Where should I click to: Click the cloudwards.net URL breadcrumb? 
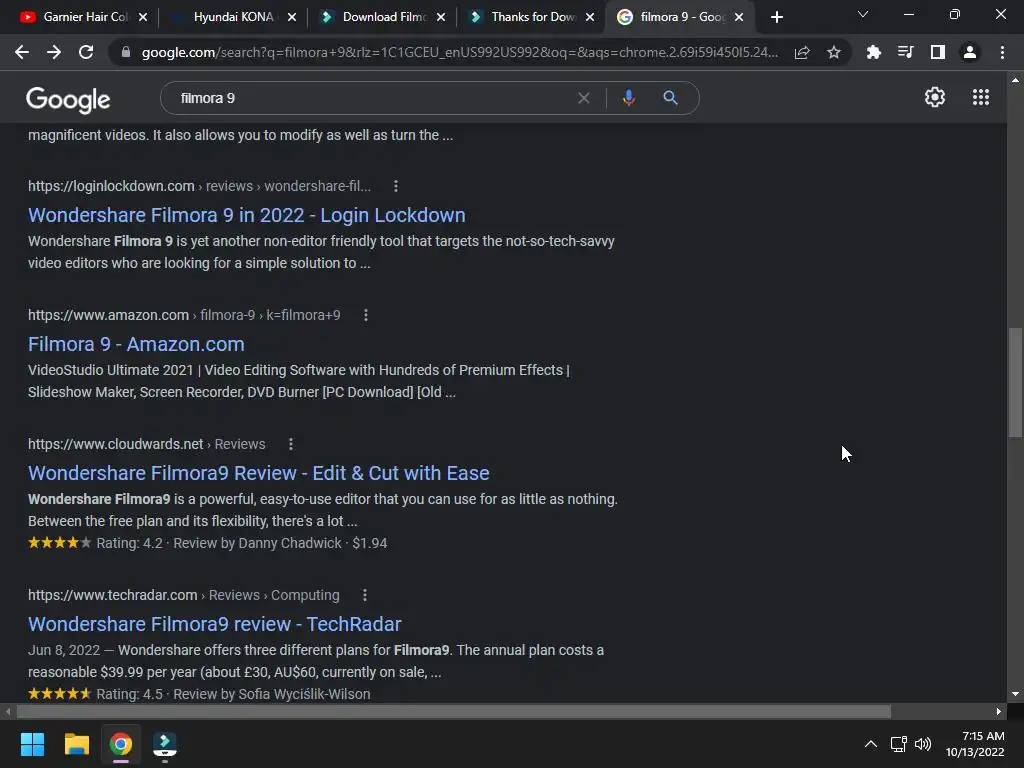click(x=147, y=444)
